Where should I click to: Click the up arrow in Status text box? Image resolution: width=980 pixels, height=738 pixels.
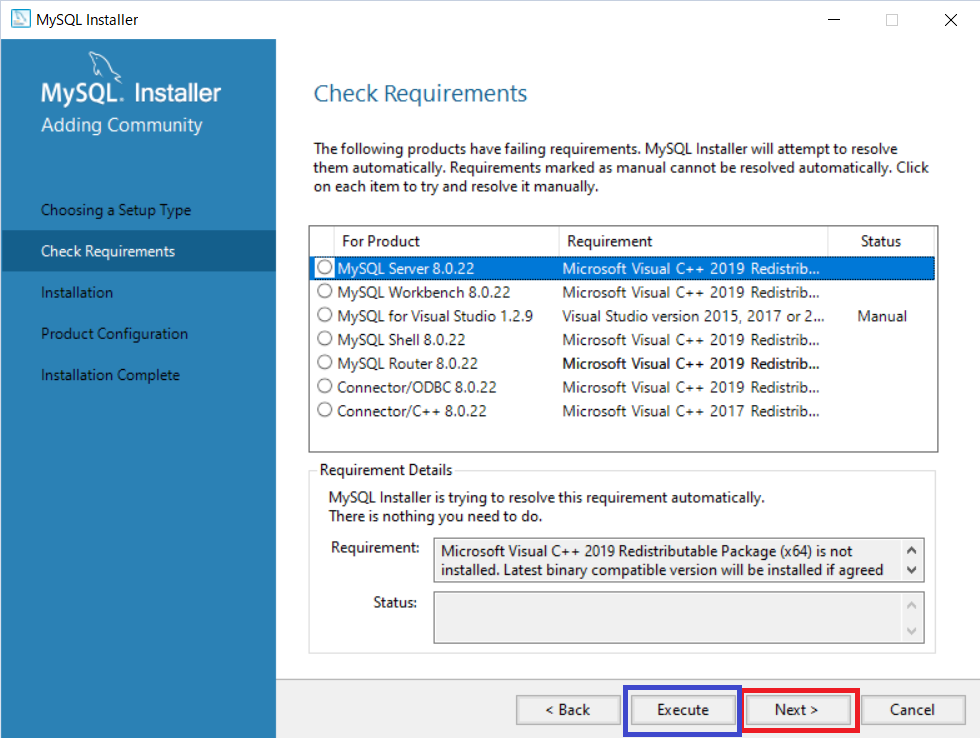[x=911, y=605]
